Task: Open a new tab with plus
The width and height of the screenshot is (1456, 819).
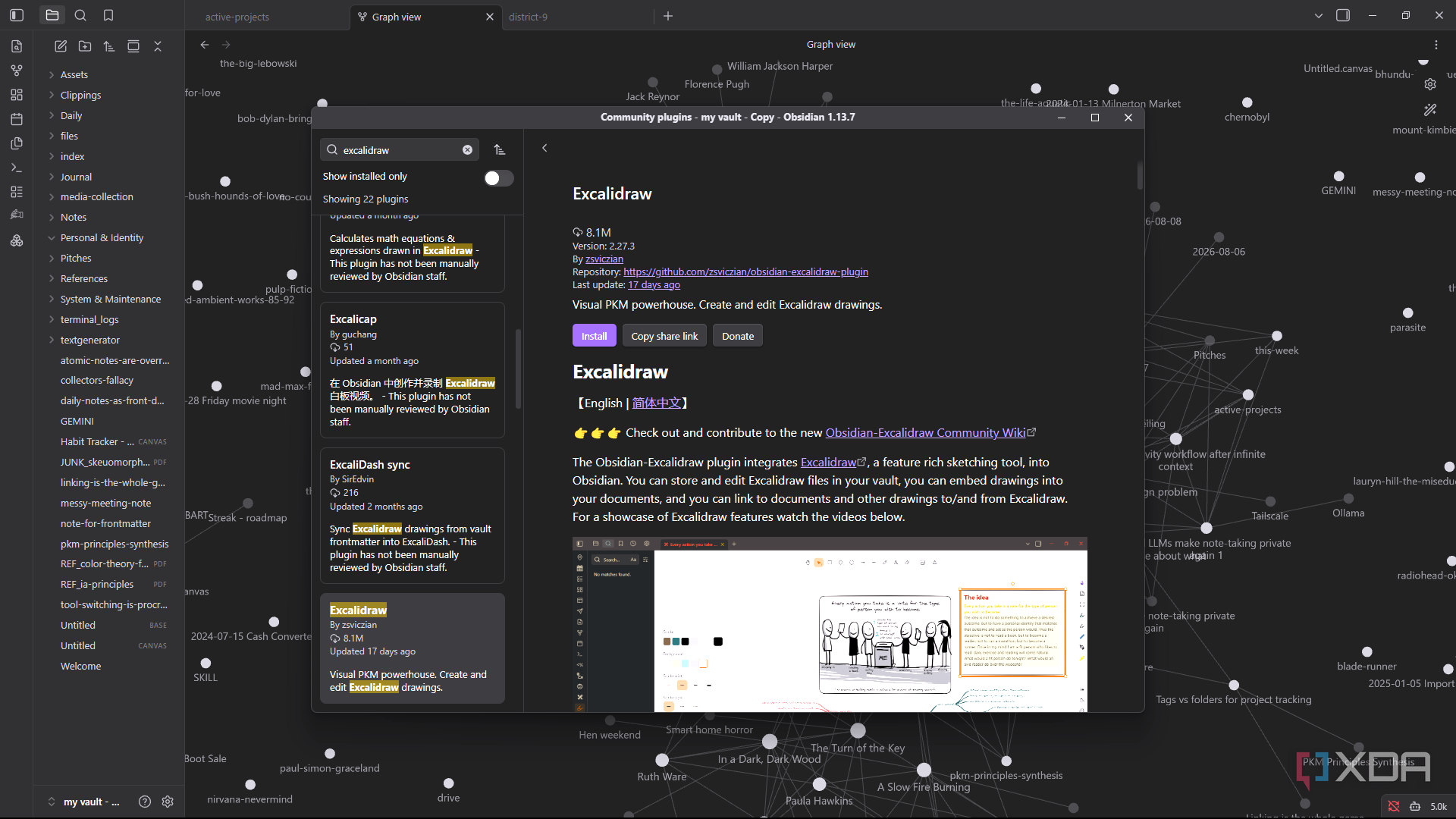Action: click(668, 16)
